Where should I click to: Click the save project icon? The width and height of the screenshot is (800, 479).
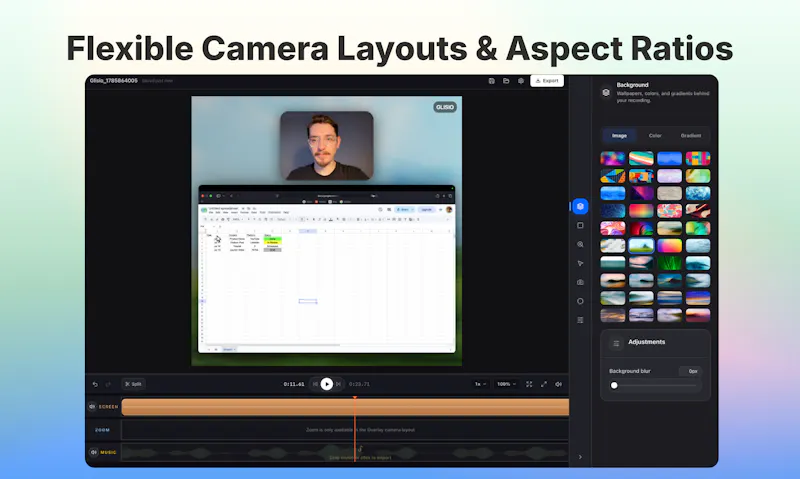pyautogui.click(x=491, y=81)
